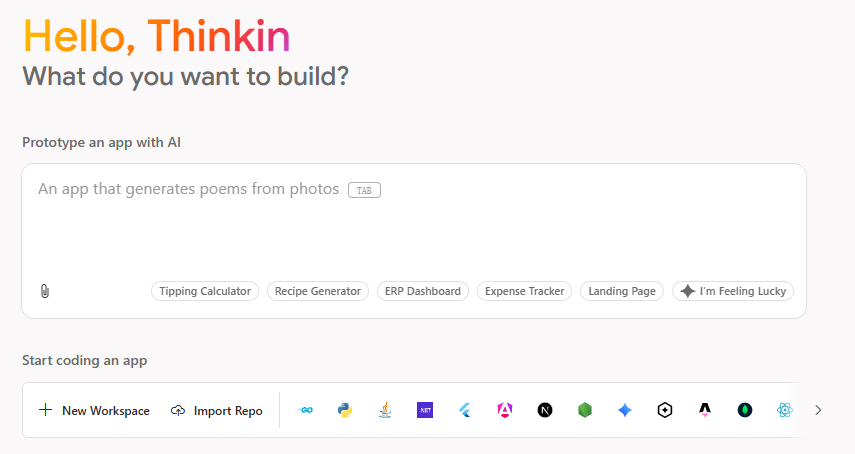Try the I'm Feeling Lucky chip
This screenshot has width=855, height=454.
click(x=734, y=291)
